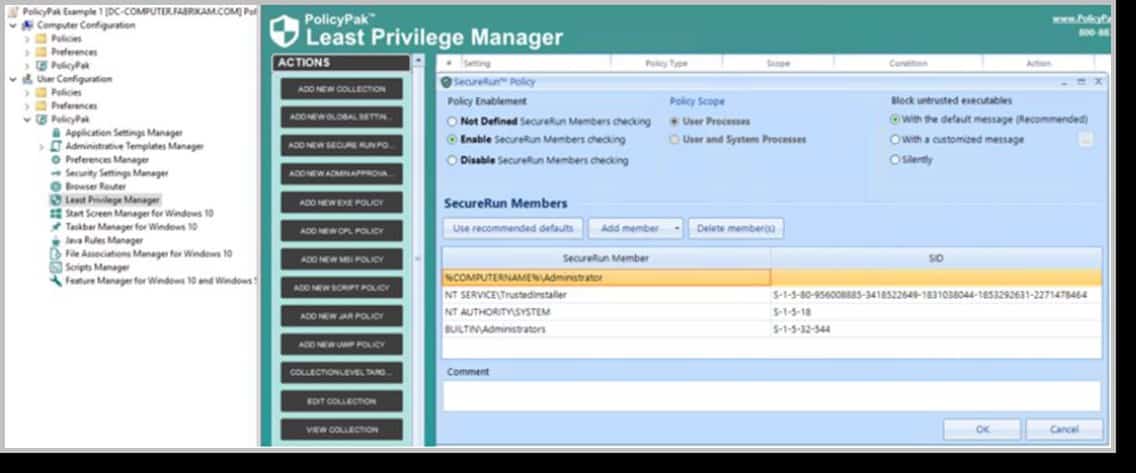Select NT SERVICE\TrustedInstaller member row

[x=772, y=295]
